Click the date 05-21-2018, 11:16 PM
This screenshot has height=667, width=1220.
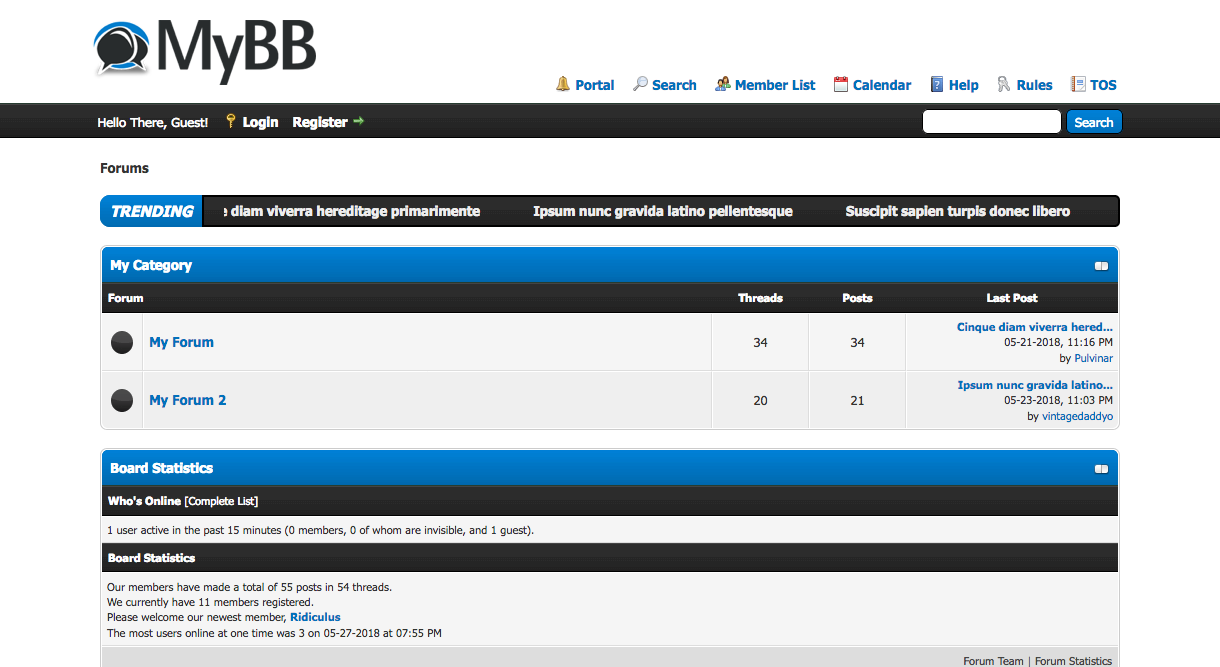pyautogui.click(x=1058, y=342)
